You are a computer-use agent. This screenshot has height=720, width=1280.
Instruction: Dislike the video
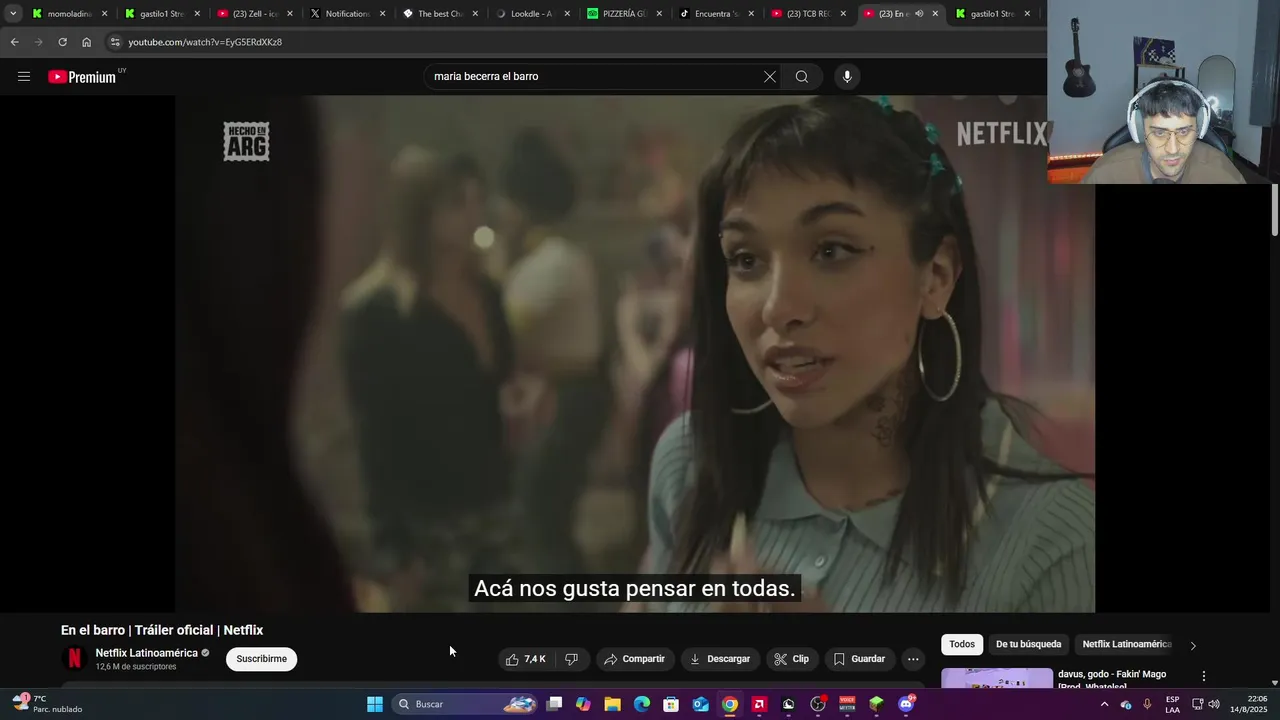571,659
